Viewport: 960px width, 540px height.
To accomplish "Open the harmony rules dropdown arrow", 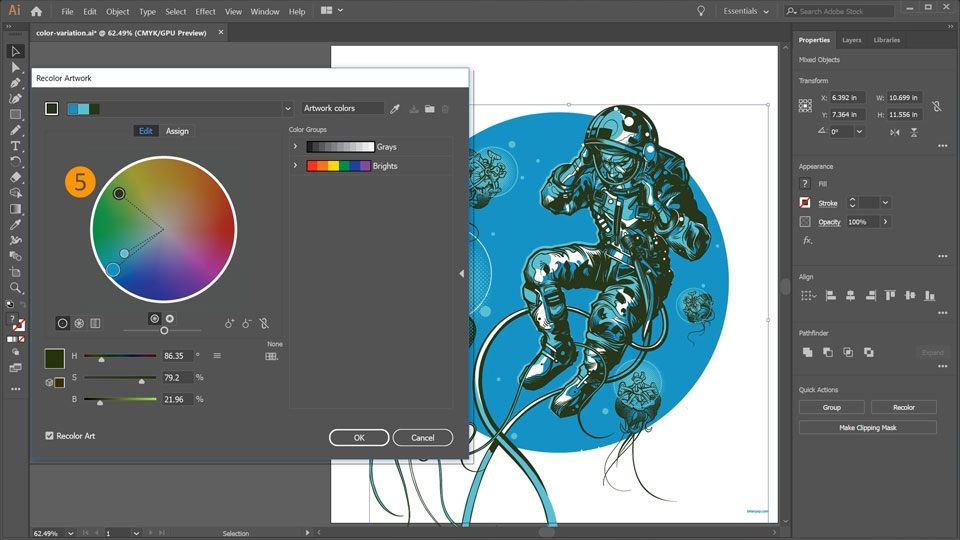I will [x=288, y=109].
